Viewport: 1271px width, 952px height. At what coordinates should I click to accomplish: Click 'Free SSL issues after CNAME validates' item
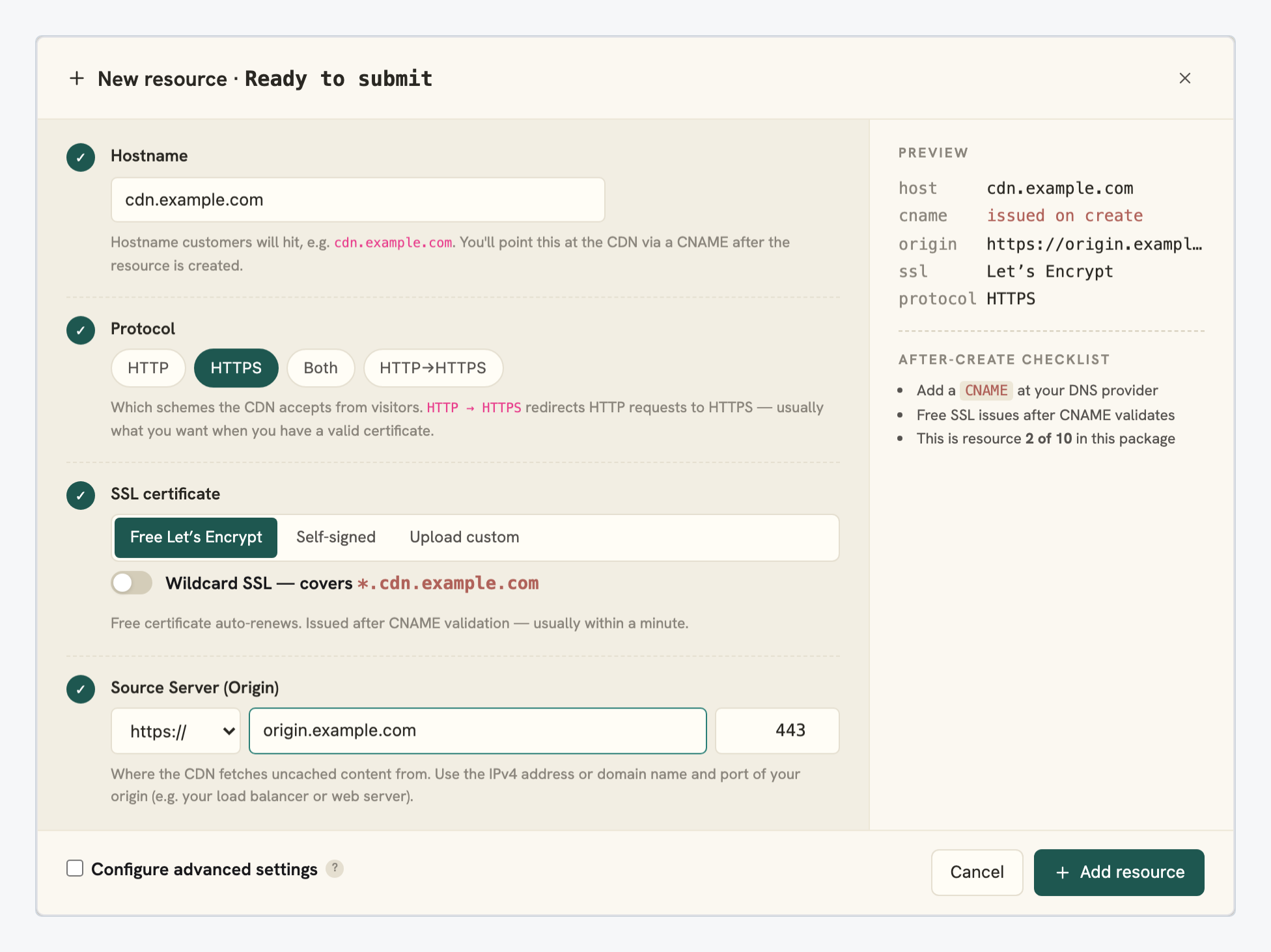[x=1046, y=415]
